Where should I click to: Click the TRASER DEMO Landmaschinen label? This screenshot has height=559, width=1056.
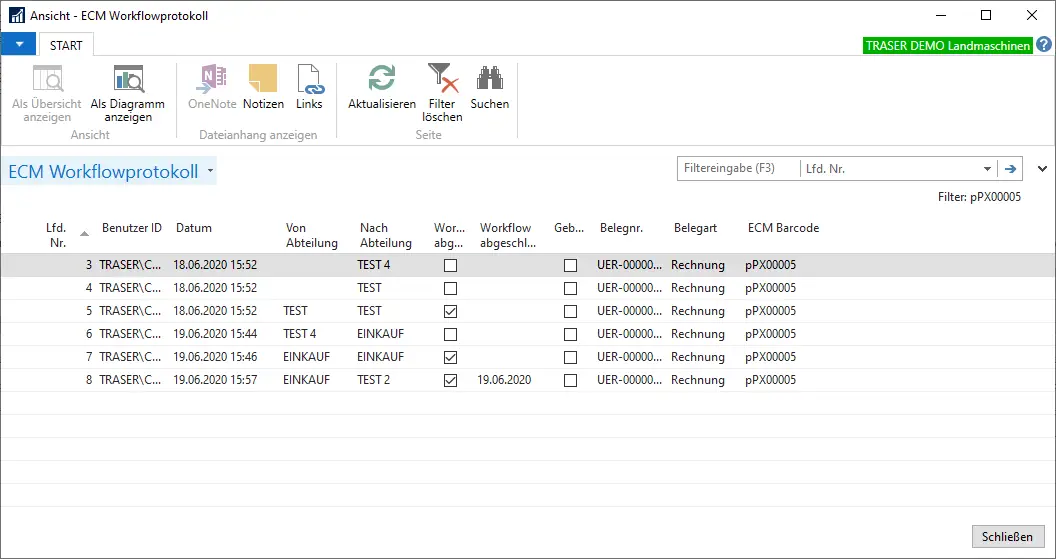pos(947,46)
